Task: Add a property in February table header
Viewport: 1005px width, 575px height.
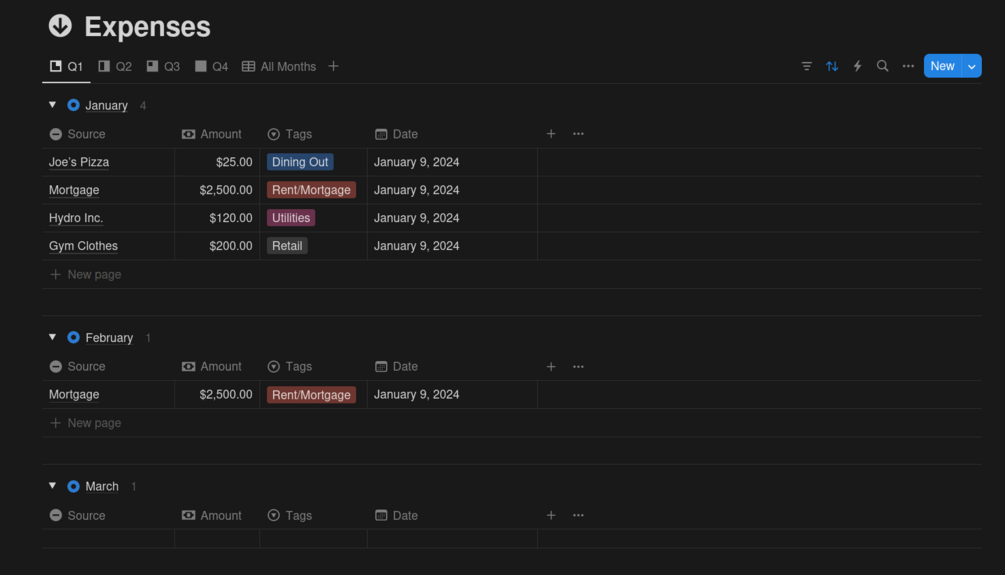Action: [x=551, y=367]
